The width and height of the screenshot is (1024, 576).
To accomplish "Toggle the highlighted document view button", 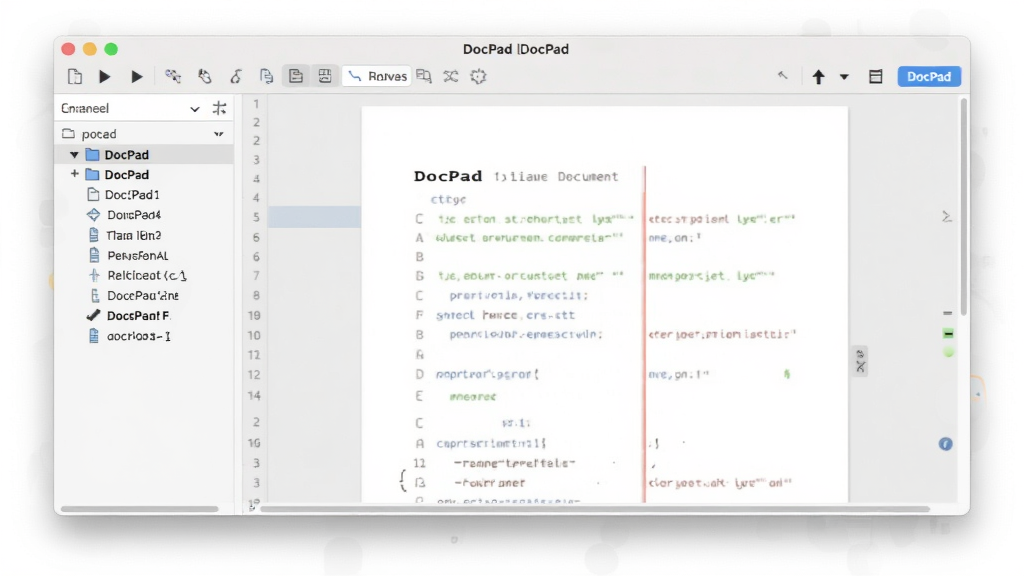I will pos(296,76).
